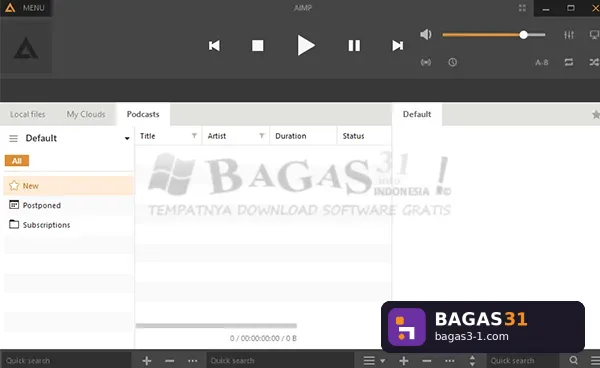Open the Artist column filter icon
The height and width of the screenshot is (368, 600).
262,136
